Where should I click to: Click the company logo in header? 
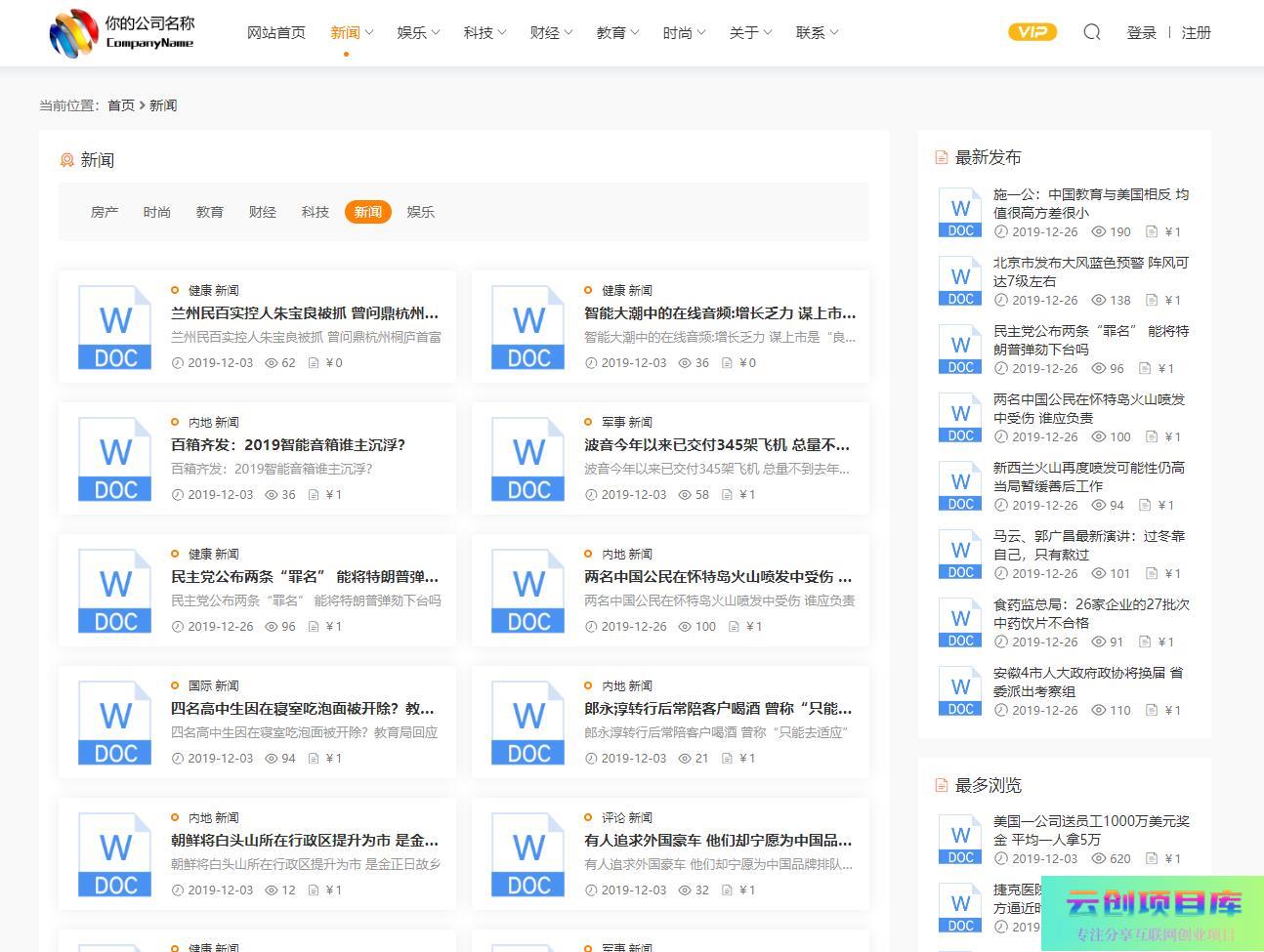(x=122, y=32)
